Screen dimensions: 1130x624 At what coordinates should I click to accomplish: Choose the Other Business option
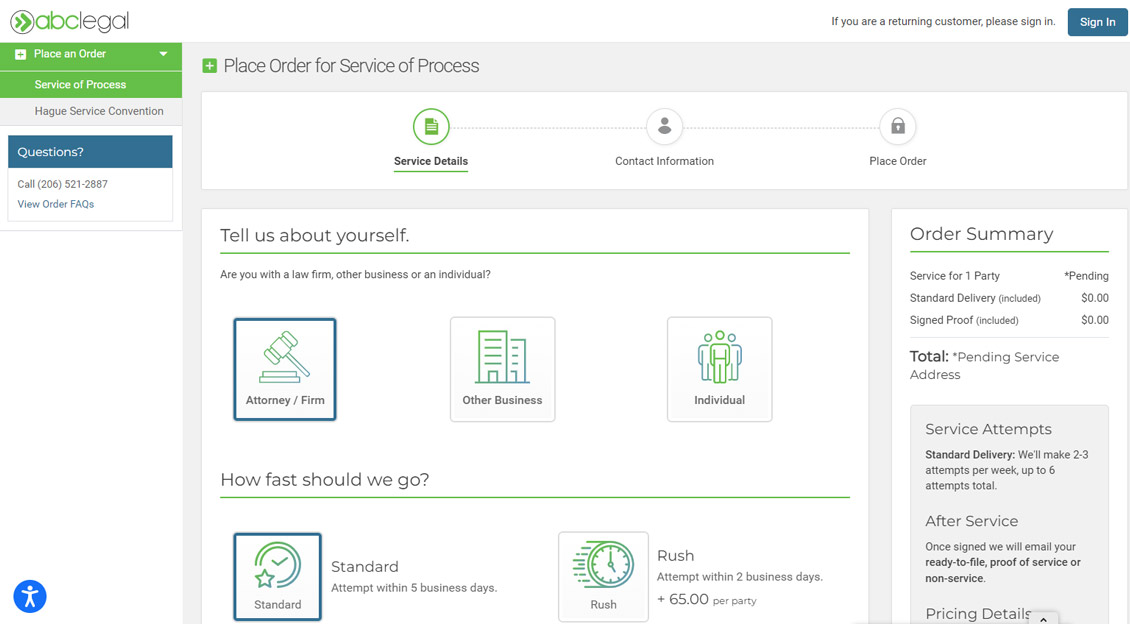(502, 369)
